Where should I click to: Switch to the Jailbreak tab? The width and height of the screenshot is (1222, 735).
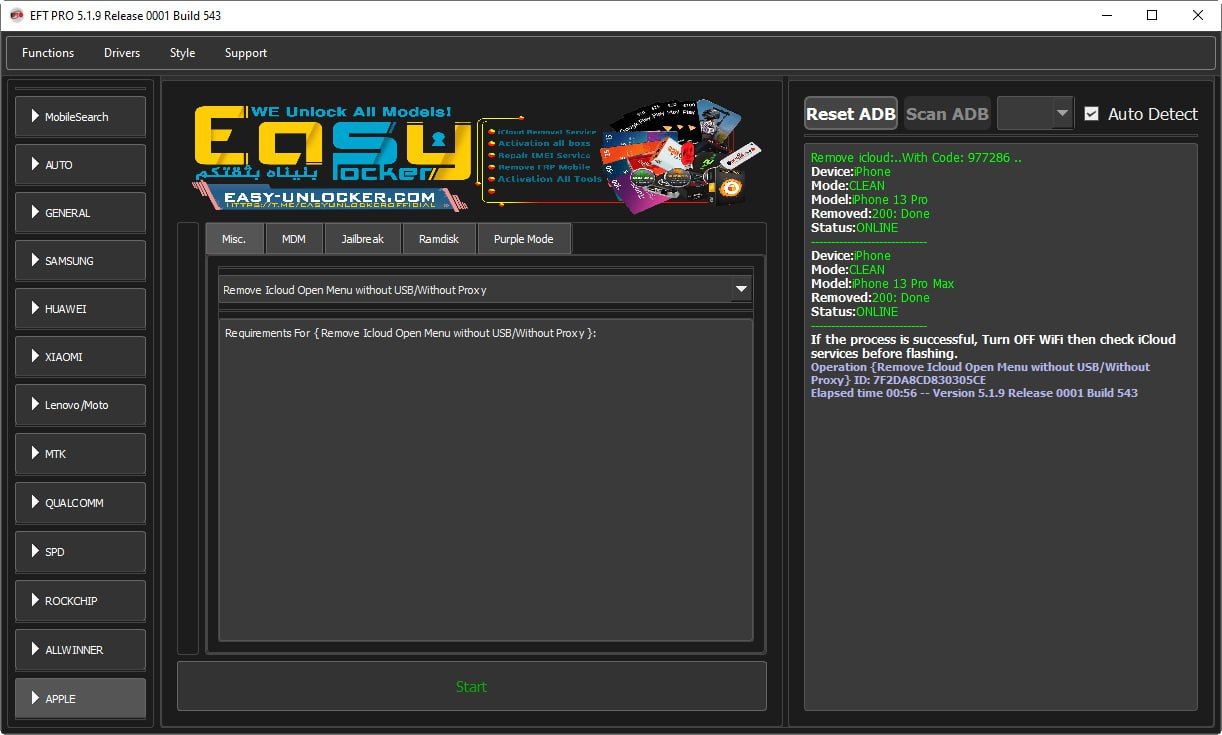363,239
